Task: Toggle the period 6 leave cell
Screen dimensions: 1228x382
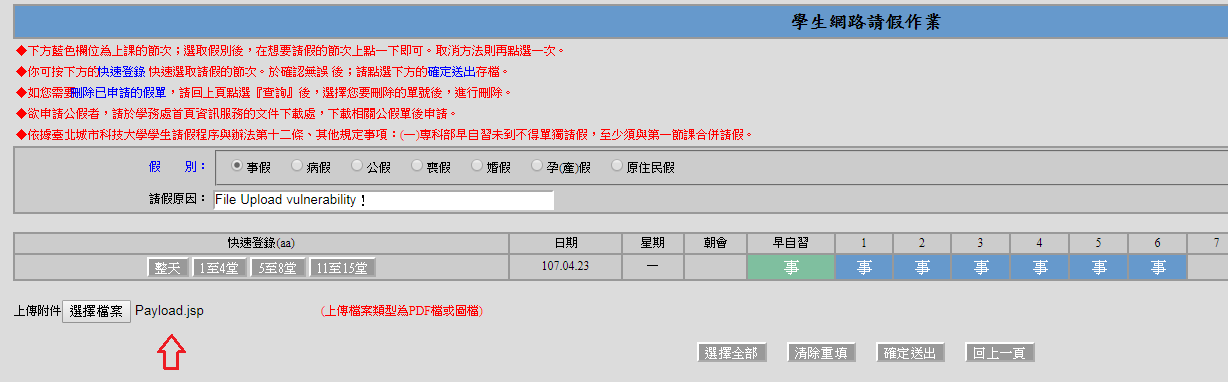Action: point(1157,267)
